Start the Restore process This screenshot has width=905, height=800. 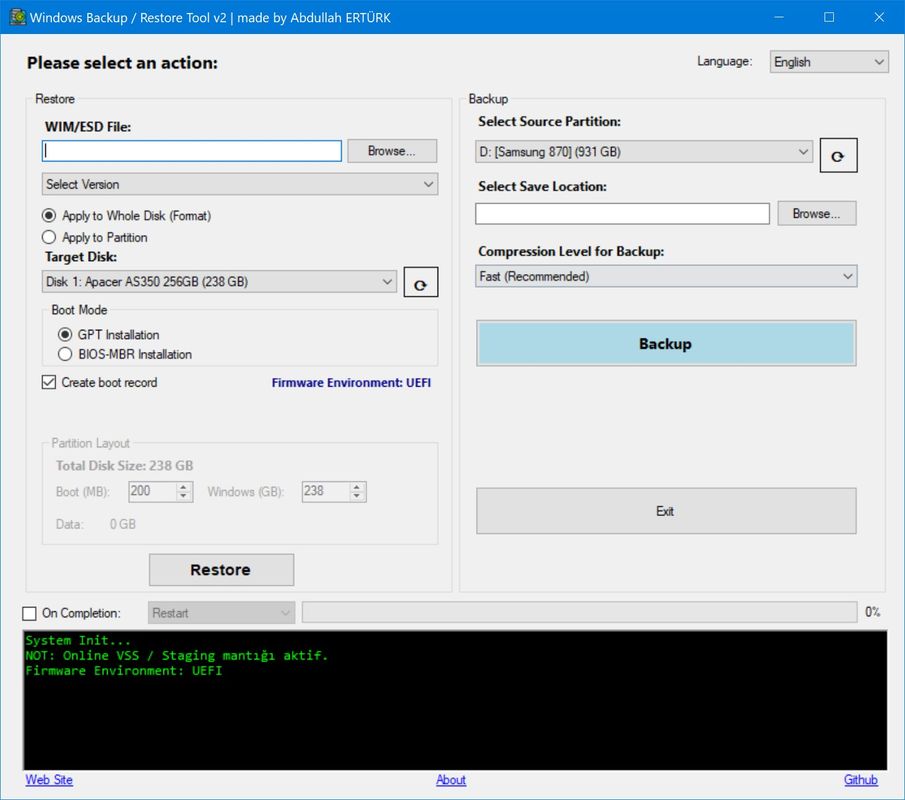click(x=221, y=569)
